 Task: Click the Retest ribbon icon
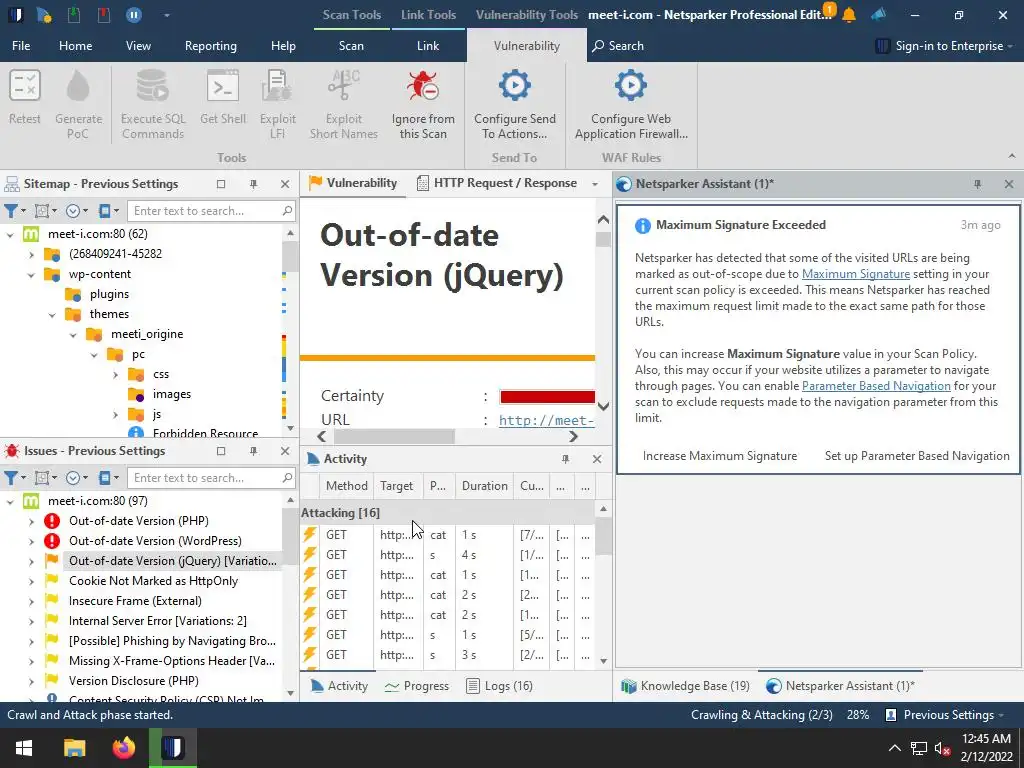coord(25,98)
